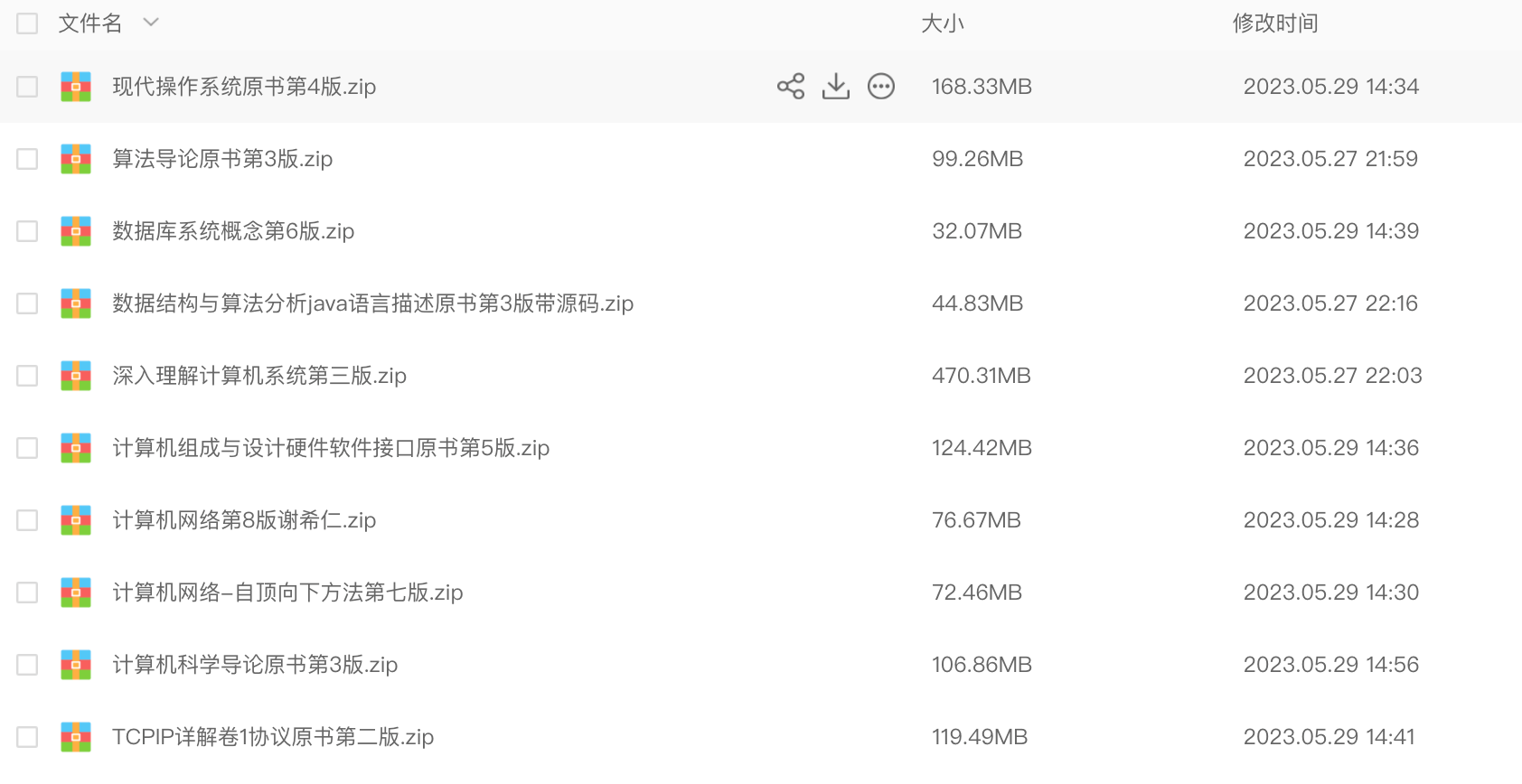
Task: Expand the 文件名 sort dropdown arrow
Action: (151, 23)
